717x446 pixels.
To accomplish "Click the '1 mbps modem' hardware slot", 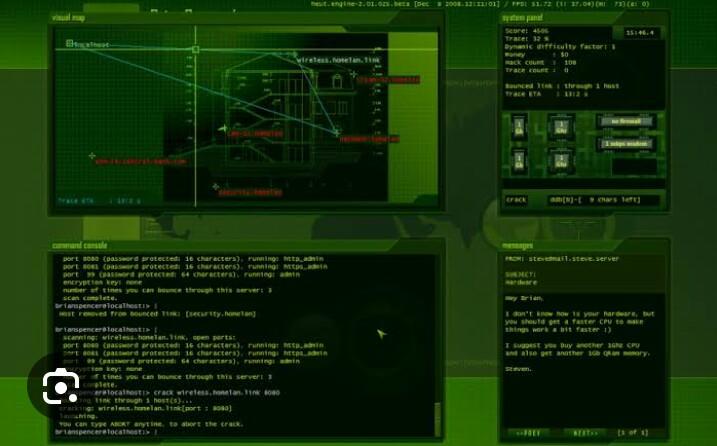I will pyautogui.click(x=626, y=144).
